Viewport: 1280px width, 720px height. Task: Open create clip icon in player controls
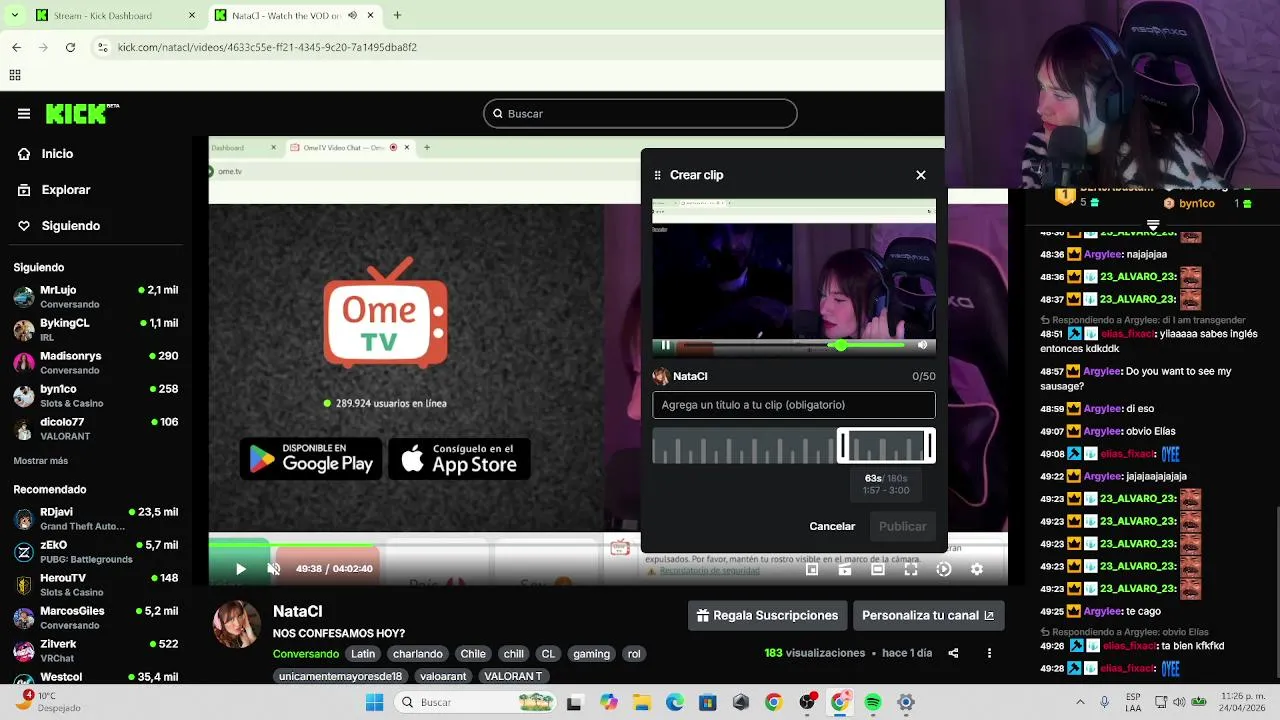[x=845, y=569]
